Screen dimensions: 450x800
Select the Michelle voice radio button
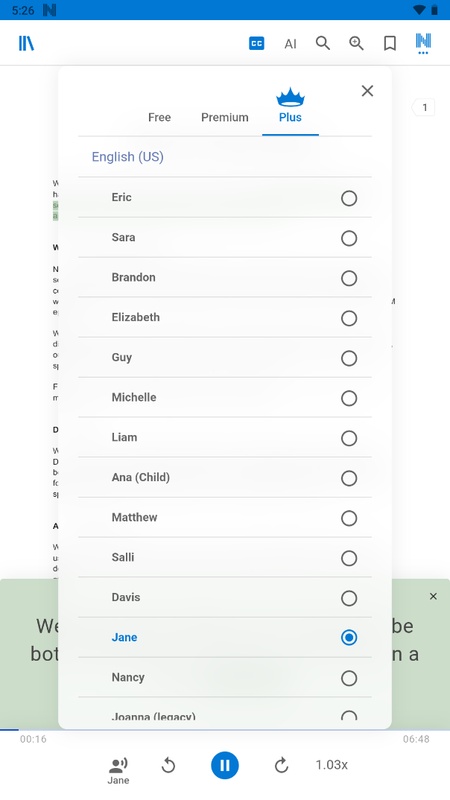[x=349, y=398]
